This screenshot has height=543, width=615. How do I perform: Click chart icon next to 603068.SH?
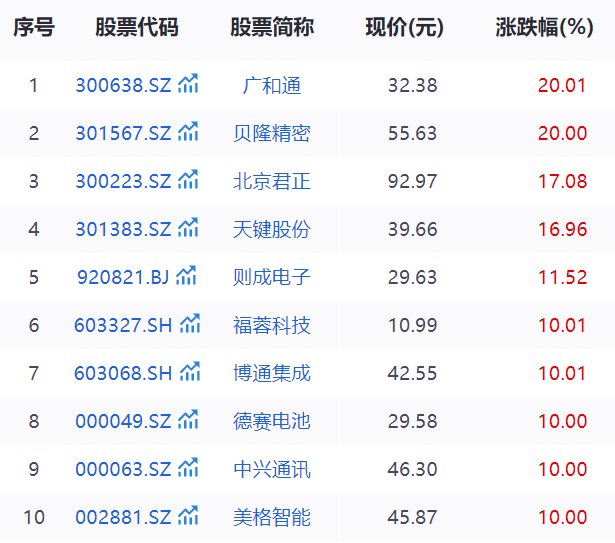coord(190,372)
